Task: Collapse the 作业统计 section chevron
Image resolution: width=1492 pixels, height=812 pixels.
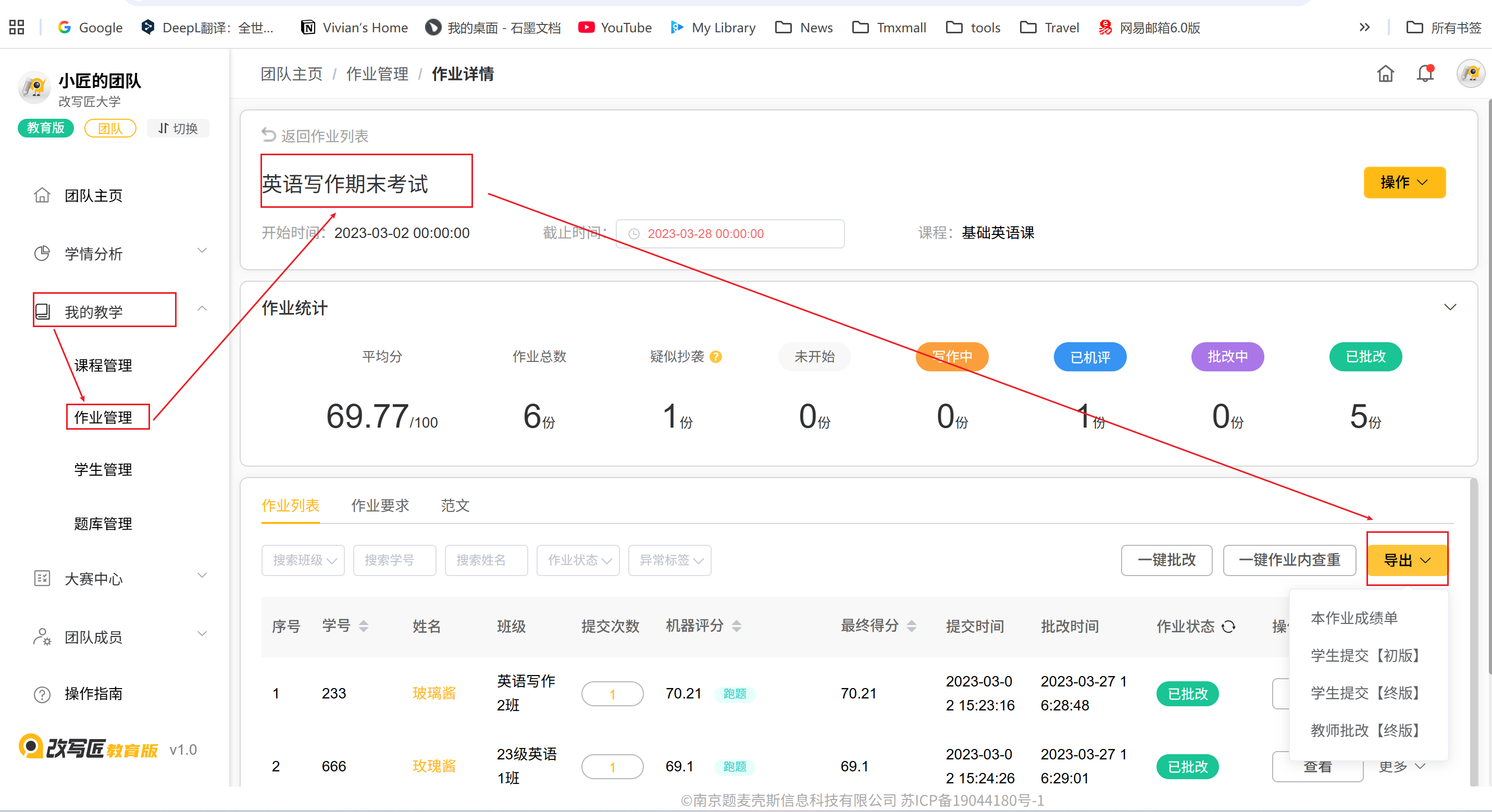Action: tap(1450, 307)
